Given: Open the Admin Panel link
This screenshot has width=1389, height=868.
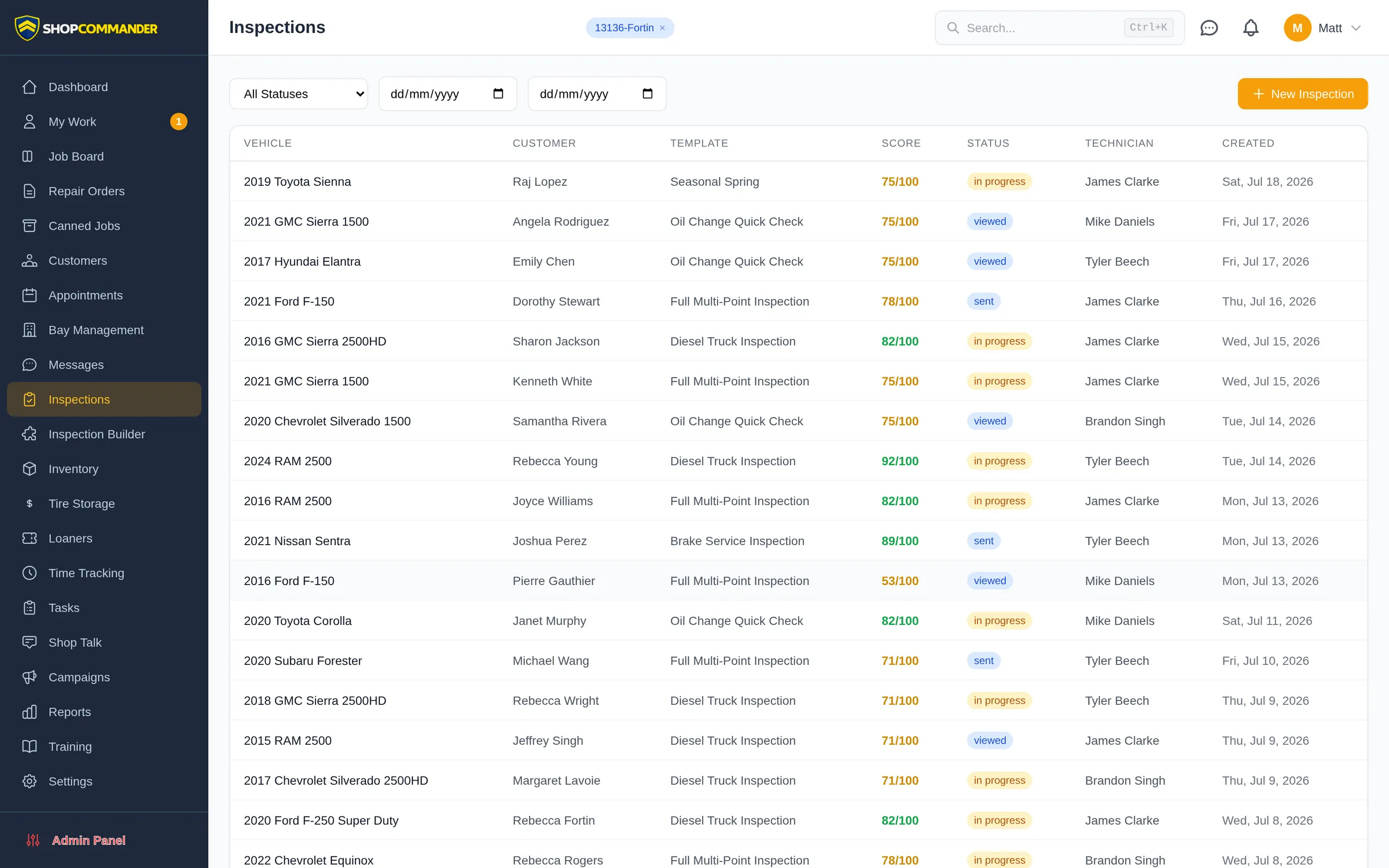Looking at the screenshot, I should [x=88, y=840].
